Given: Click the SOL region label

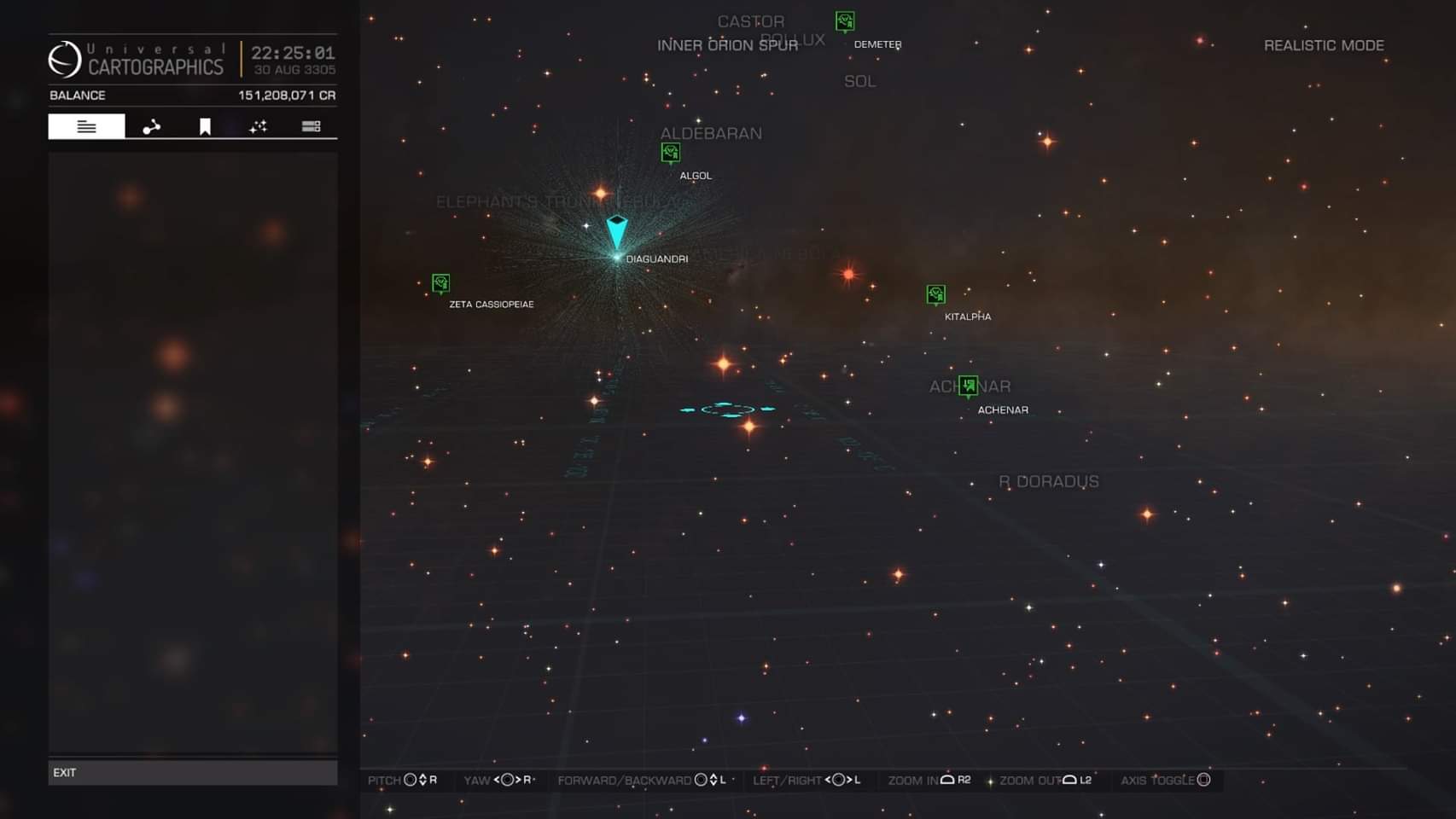Looking at the screenshot, I should tap(859, 81).
